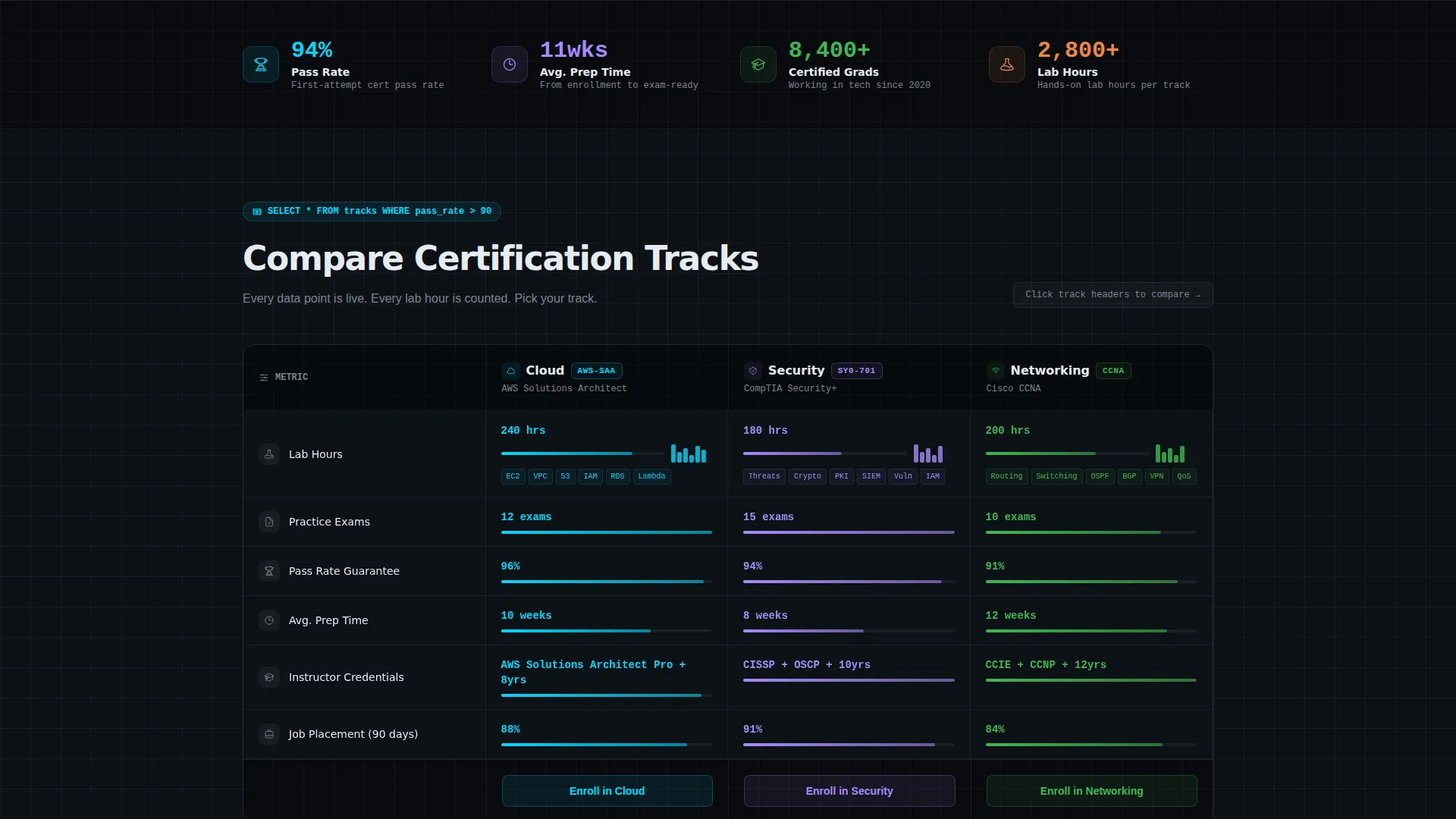Click the Instructor Credentials row icon
This screenshot has width=1456, height=819.
(269, 677)
